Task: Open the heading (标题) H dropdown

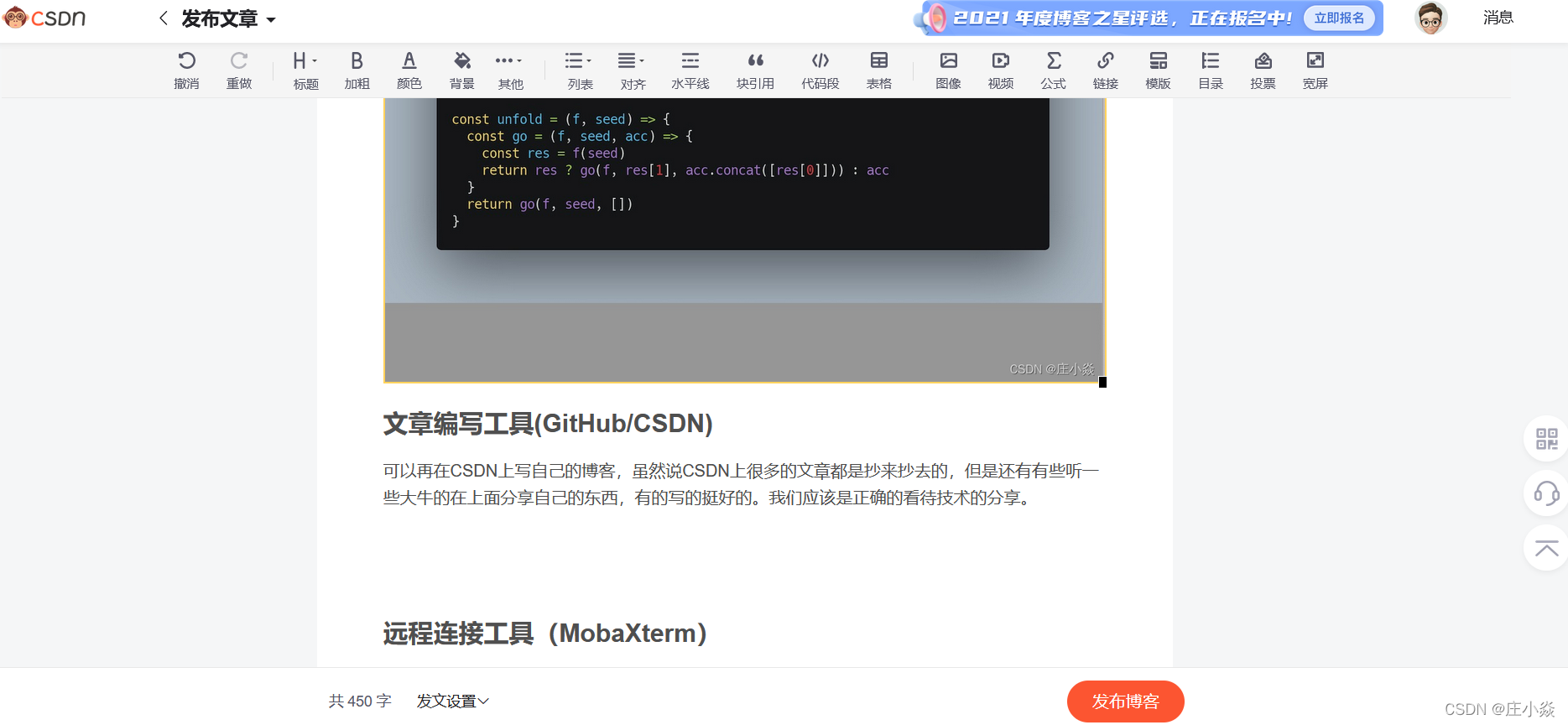Action: (305, 70)
